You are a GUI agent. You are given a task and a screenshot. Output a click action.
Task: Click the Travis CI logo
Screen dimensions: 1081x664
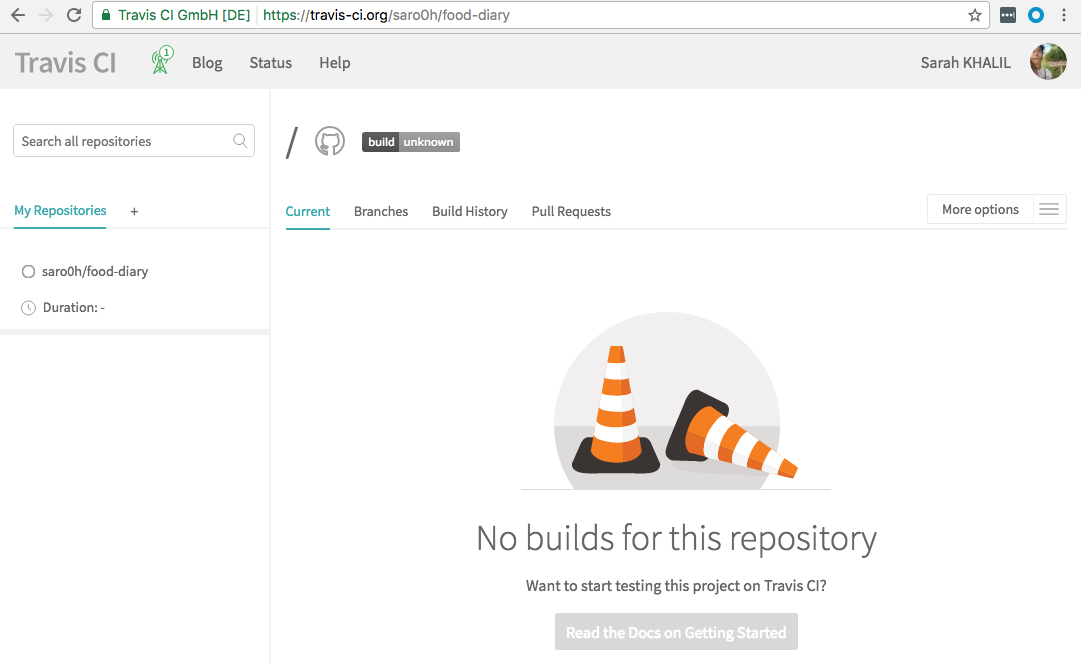(65, 63)
